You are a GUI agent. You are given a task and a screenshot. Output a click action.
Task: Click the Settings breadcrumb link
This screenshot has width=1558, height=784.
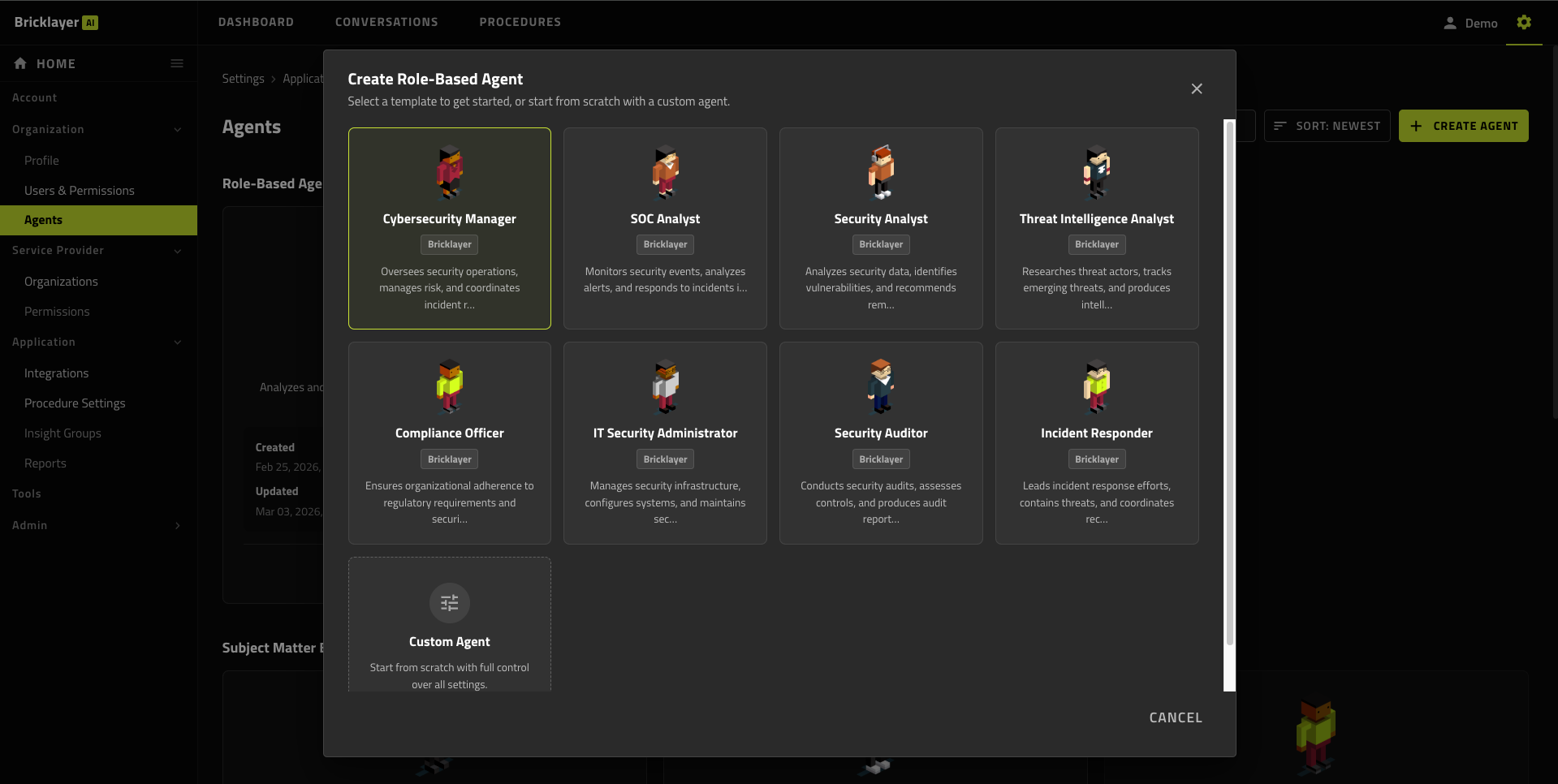pyautogui.click(x=243, y=79)
